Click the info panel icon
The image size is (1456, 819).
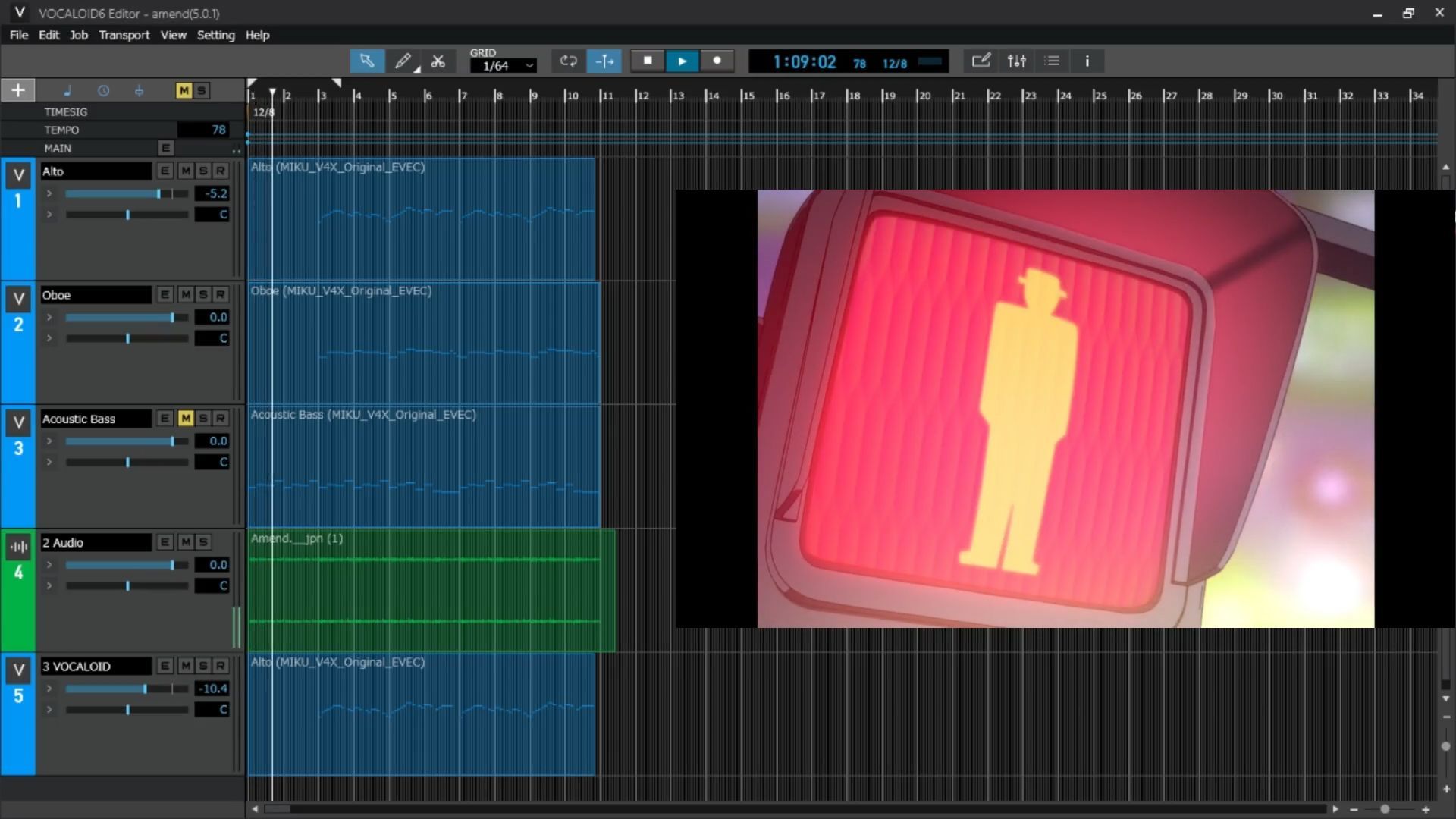pos(1087,61)
